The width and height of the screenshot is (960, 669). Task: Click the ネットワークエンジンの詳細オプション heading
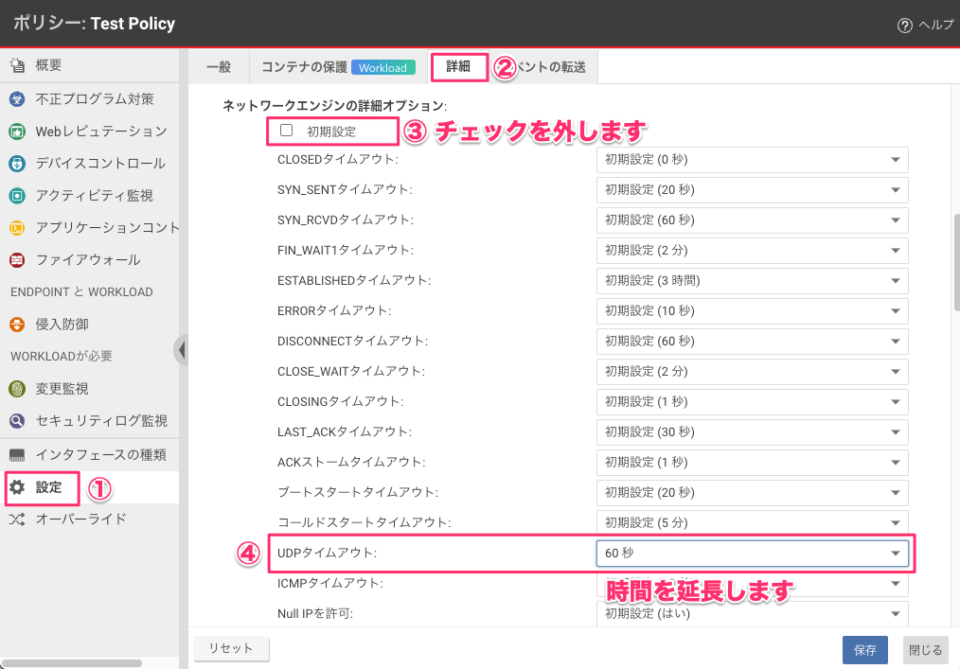334,106
